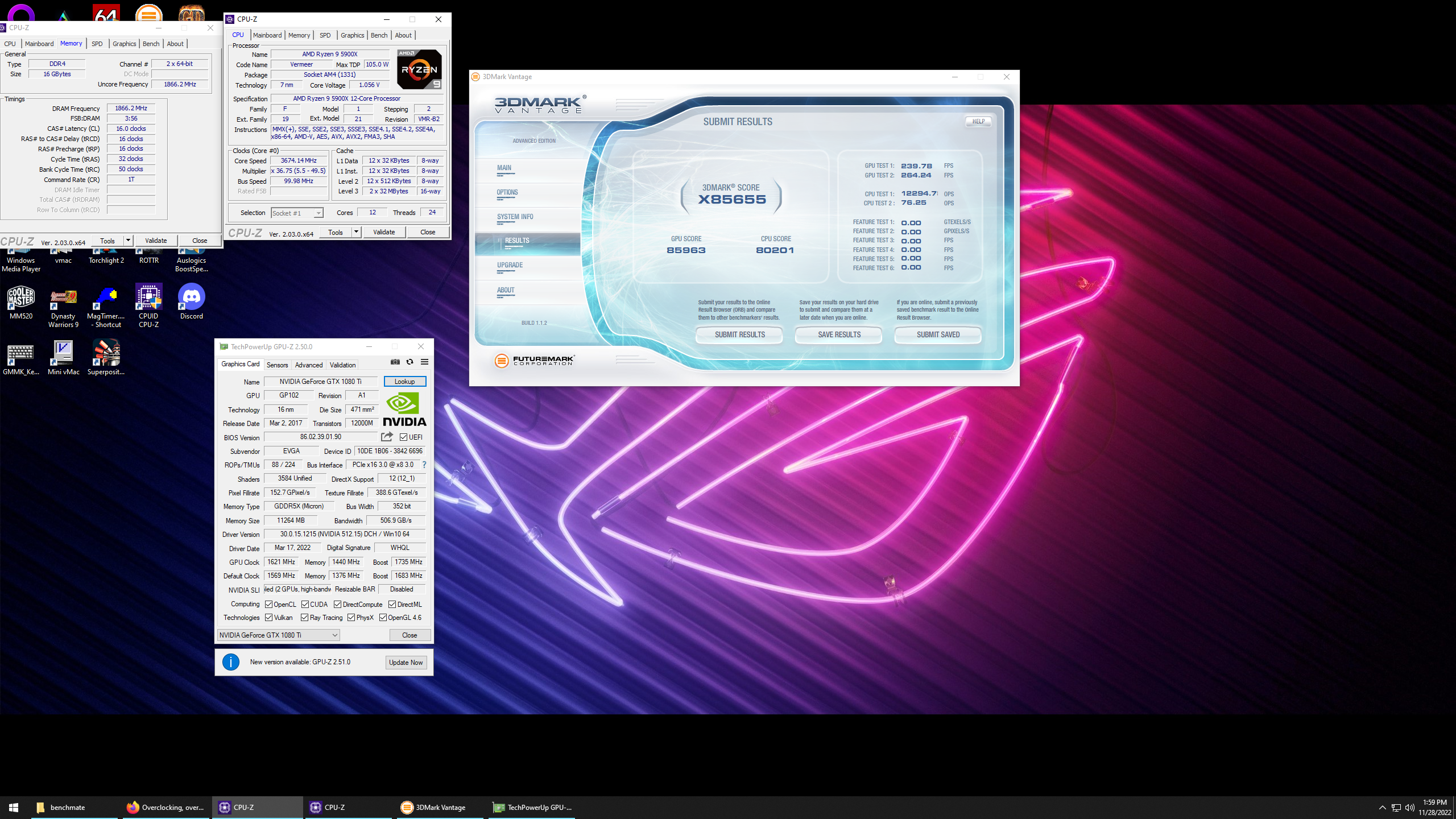Expand the Tools arrow in CPU-Z Memory window
Viewport: 1456px width, 819px height.
point(128,241)
